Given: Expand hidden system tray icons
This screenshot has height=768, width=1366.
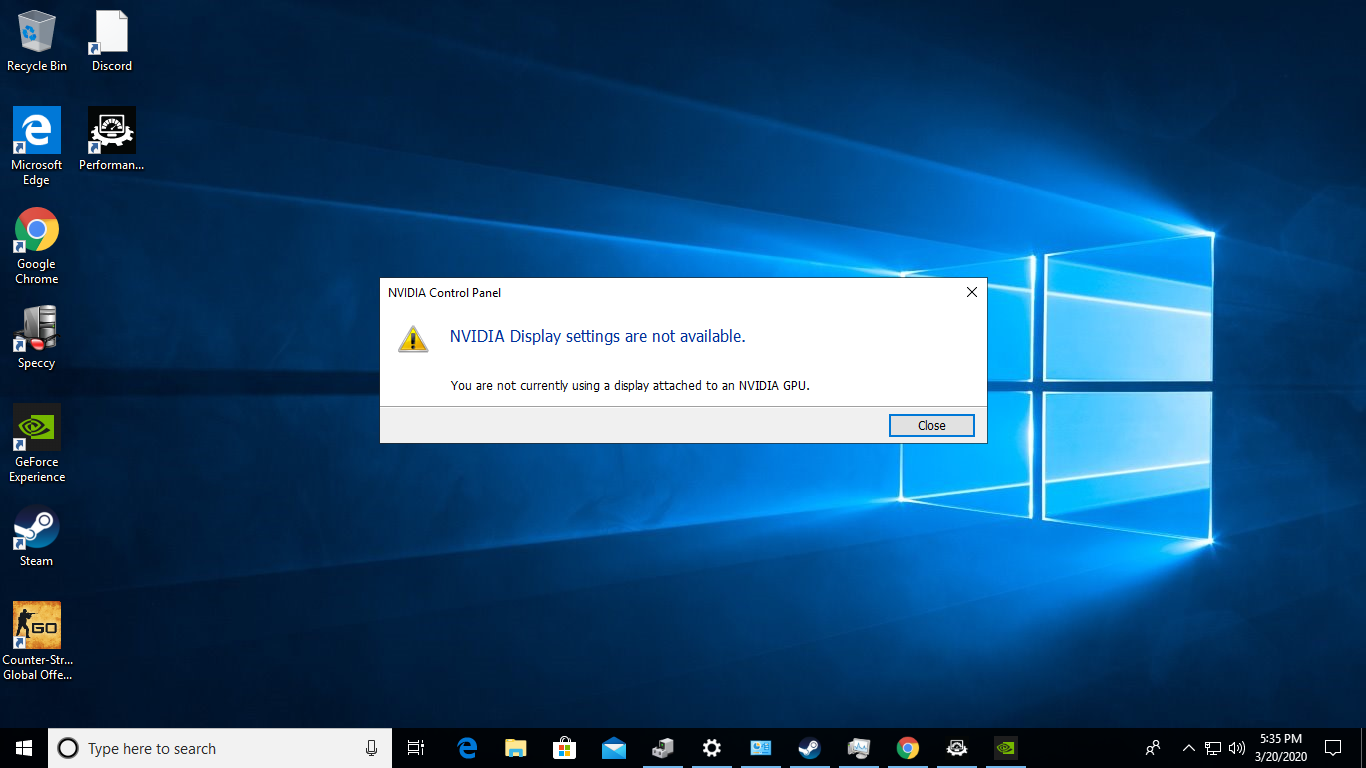Looking at the screenshot, I should [1189, 748].
